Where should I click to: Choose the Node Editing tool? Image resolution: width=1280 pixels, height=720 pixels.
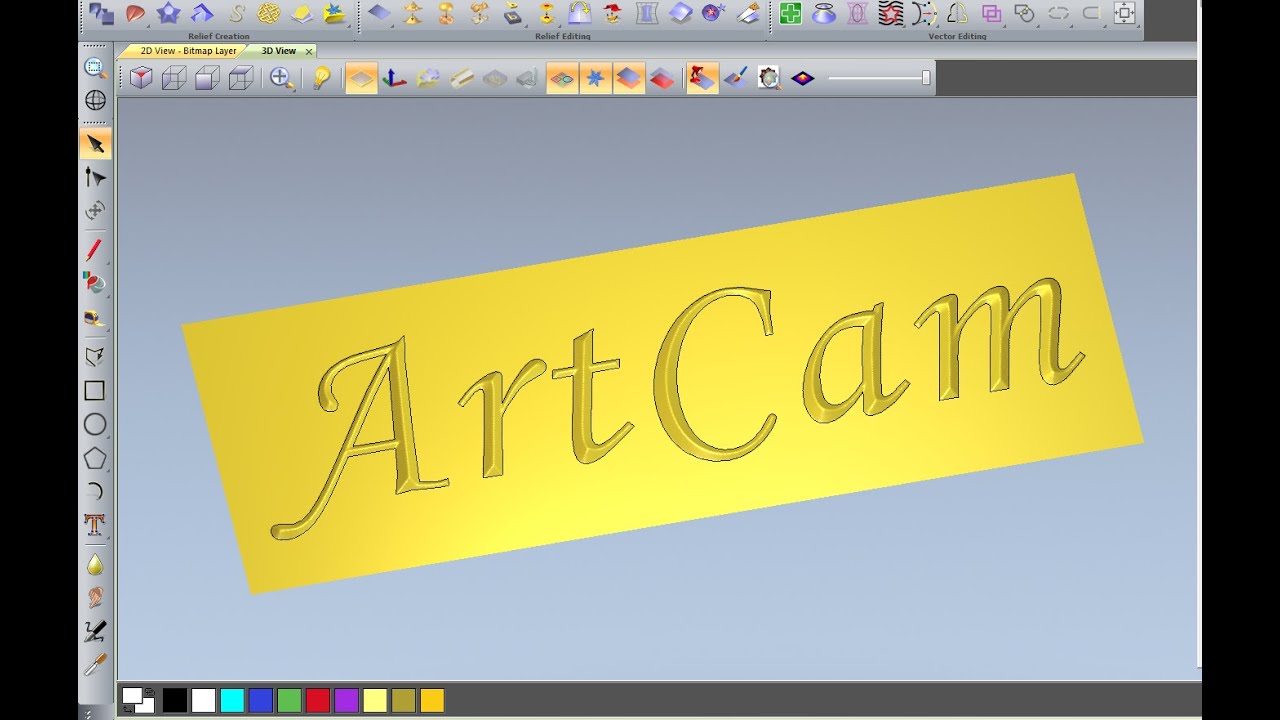pyautogui.click(x=95, y=177)
